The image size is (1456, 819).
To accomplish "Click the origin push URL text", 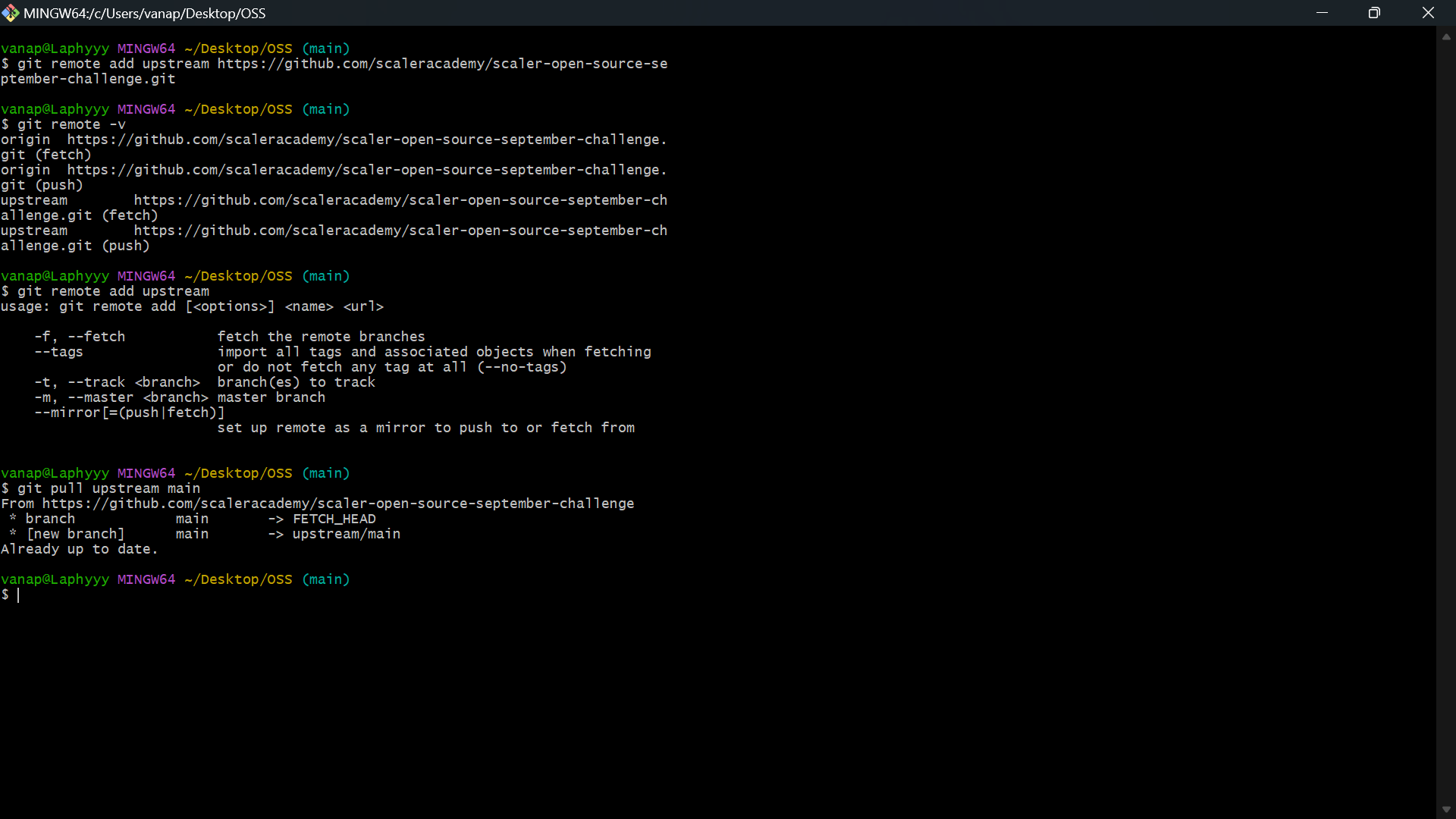I will pyautogui.click(x=368, y=170).
